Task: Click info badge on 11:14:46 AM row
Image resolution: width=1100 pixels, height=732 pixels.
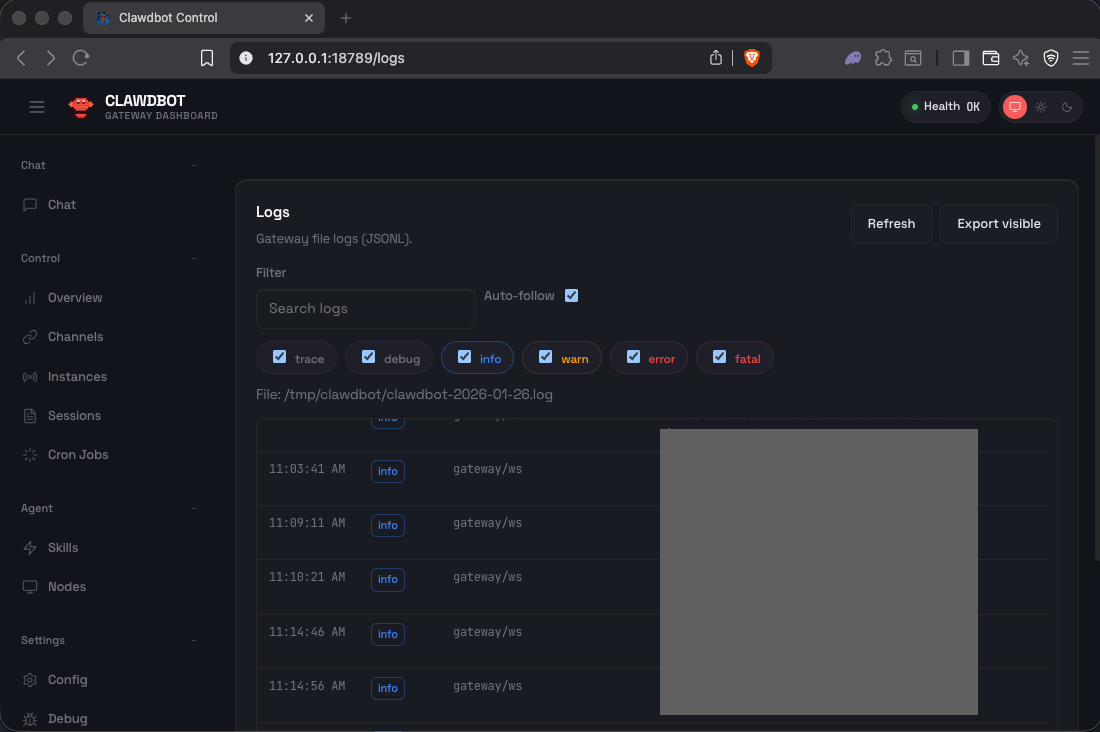Action: tap(388, 634)
